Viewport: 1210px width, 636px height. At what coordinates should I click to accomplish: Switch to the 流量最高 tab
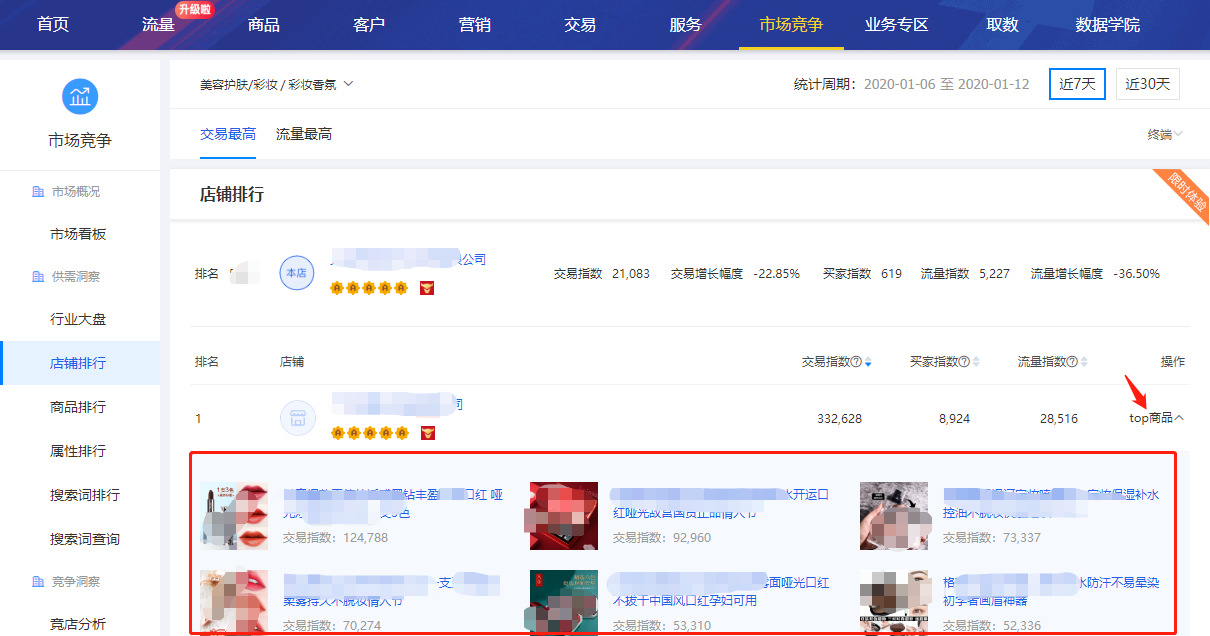click(304, 134)
